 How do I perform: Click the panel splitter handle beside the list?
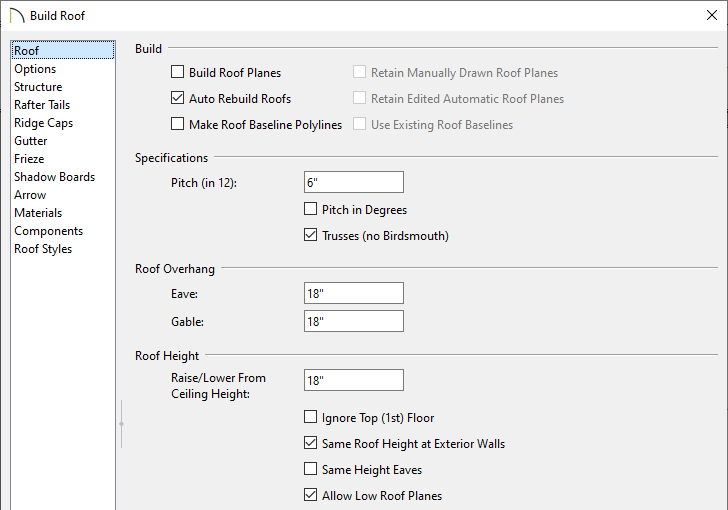tap(122, 424)
